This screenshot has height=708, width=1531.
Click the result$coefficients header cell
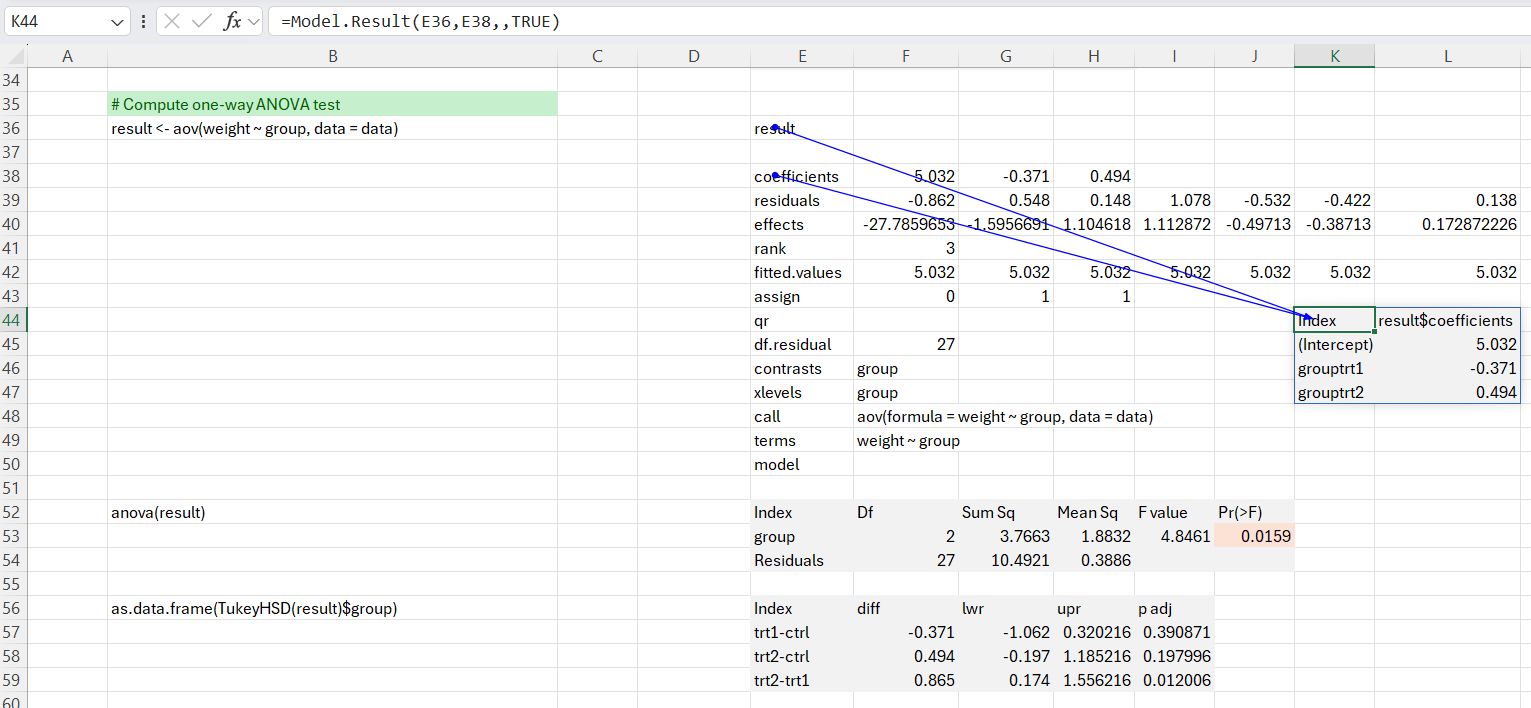pyautogui.click(x=1446, y=321)
